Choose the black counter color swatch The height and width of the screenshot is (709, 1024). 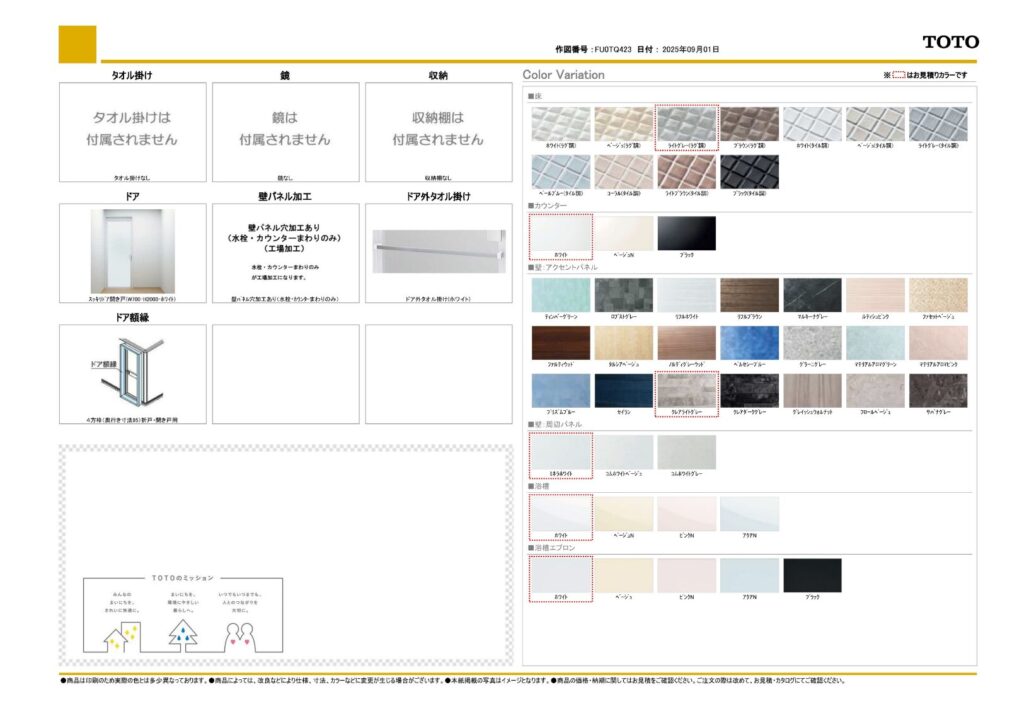686,233
